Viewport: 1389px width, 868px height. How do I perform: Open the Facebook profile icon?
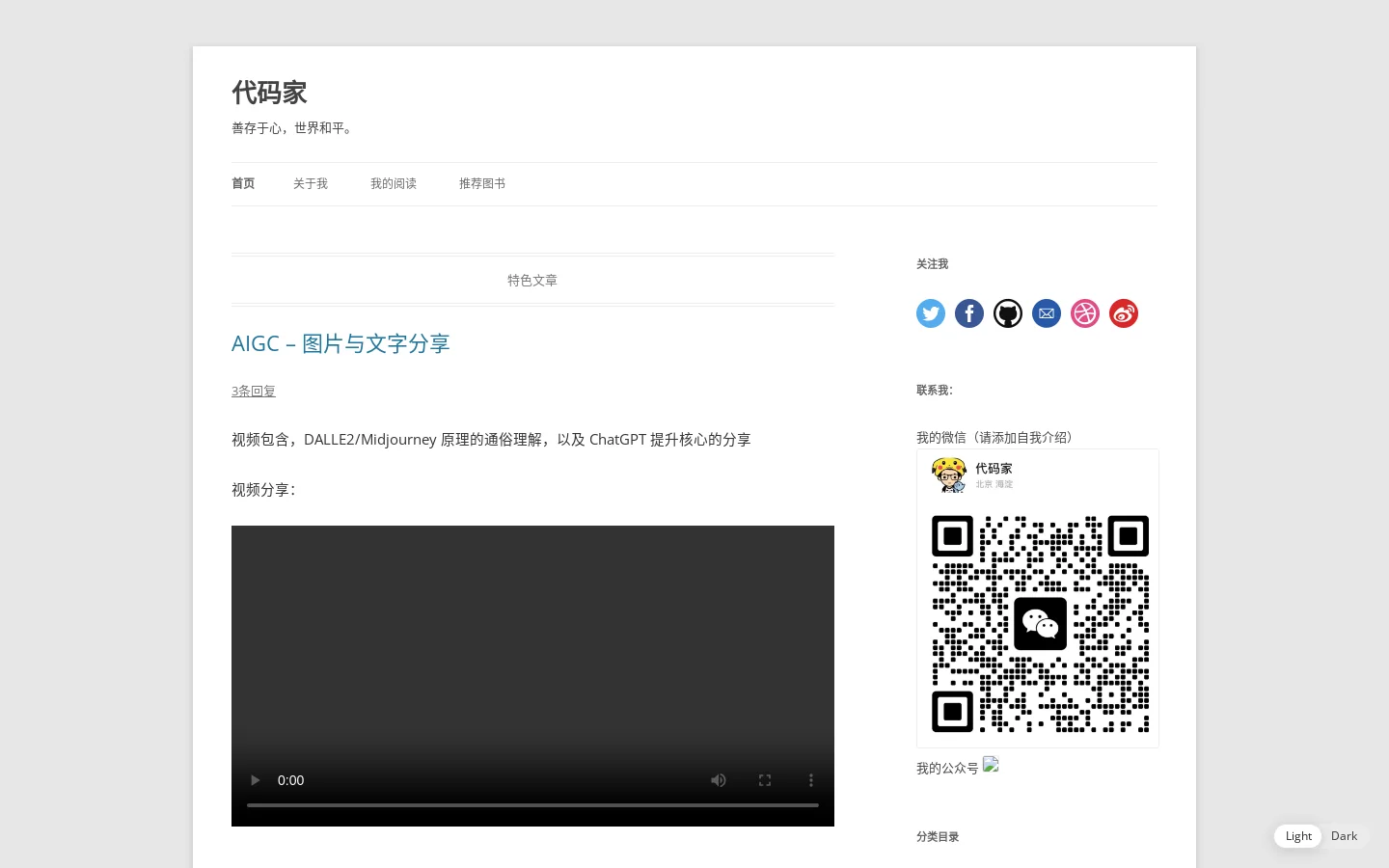(969, 313)
